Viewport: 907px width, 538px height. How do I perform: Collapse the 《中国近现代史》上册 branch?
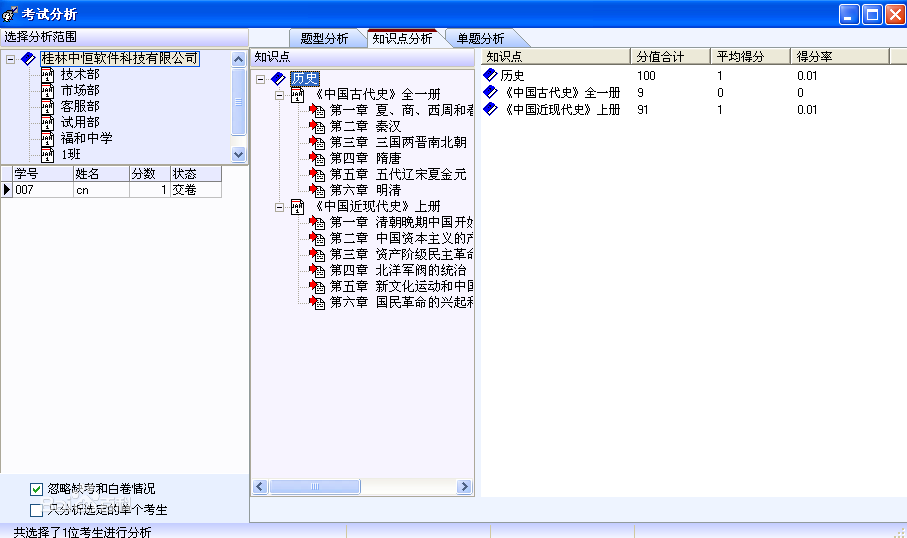[279, 207]
